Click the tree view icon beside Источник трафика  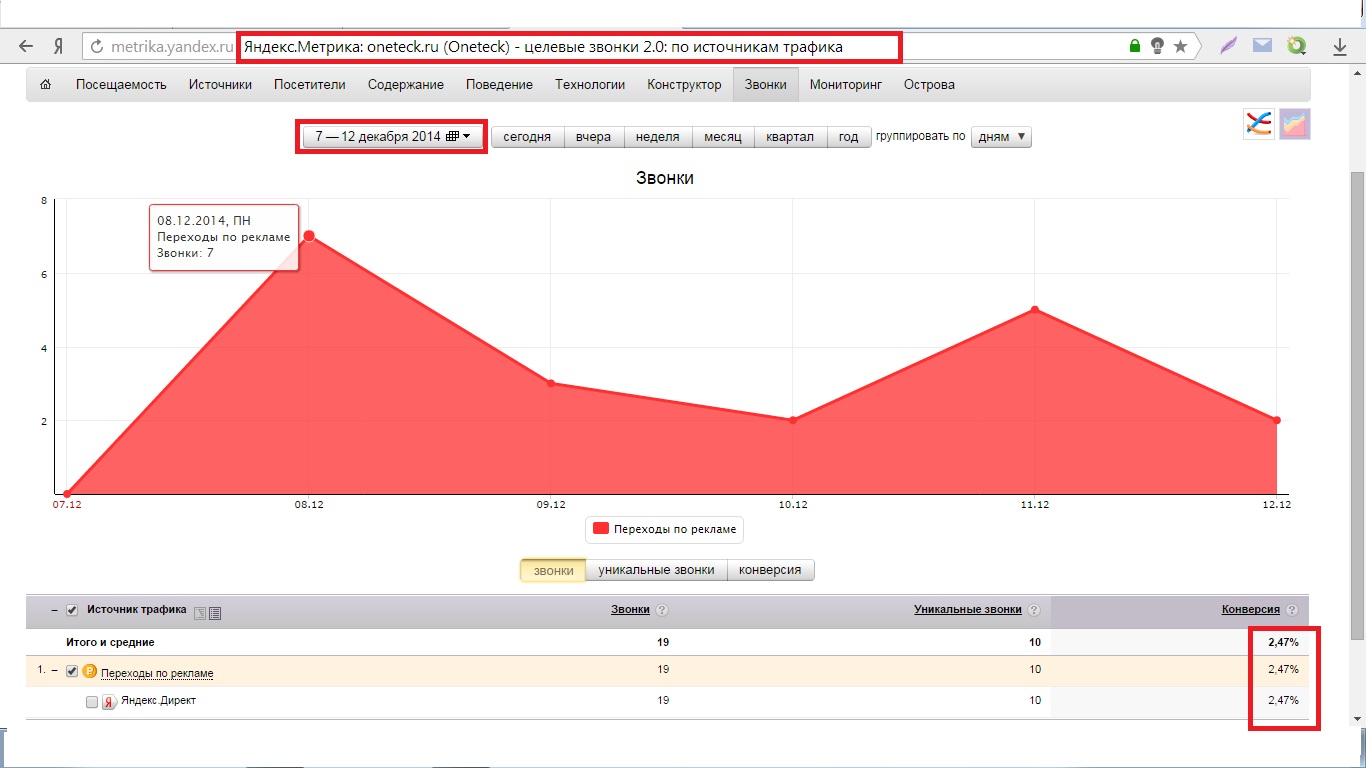(x=200, y=613)
